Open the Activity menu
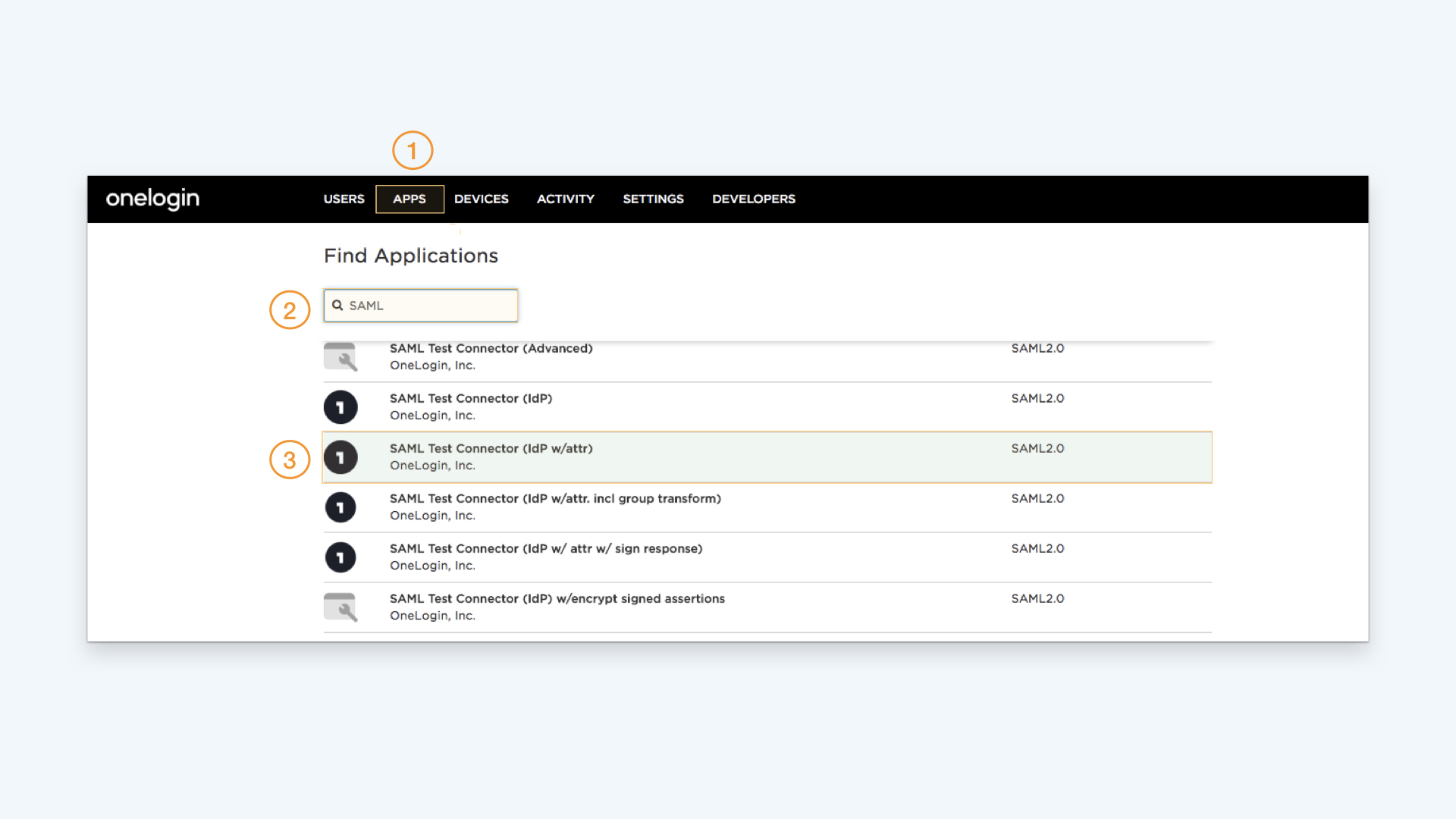The height and width of the screenshot is (819, 1456). pos(566,199)
